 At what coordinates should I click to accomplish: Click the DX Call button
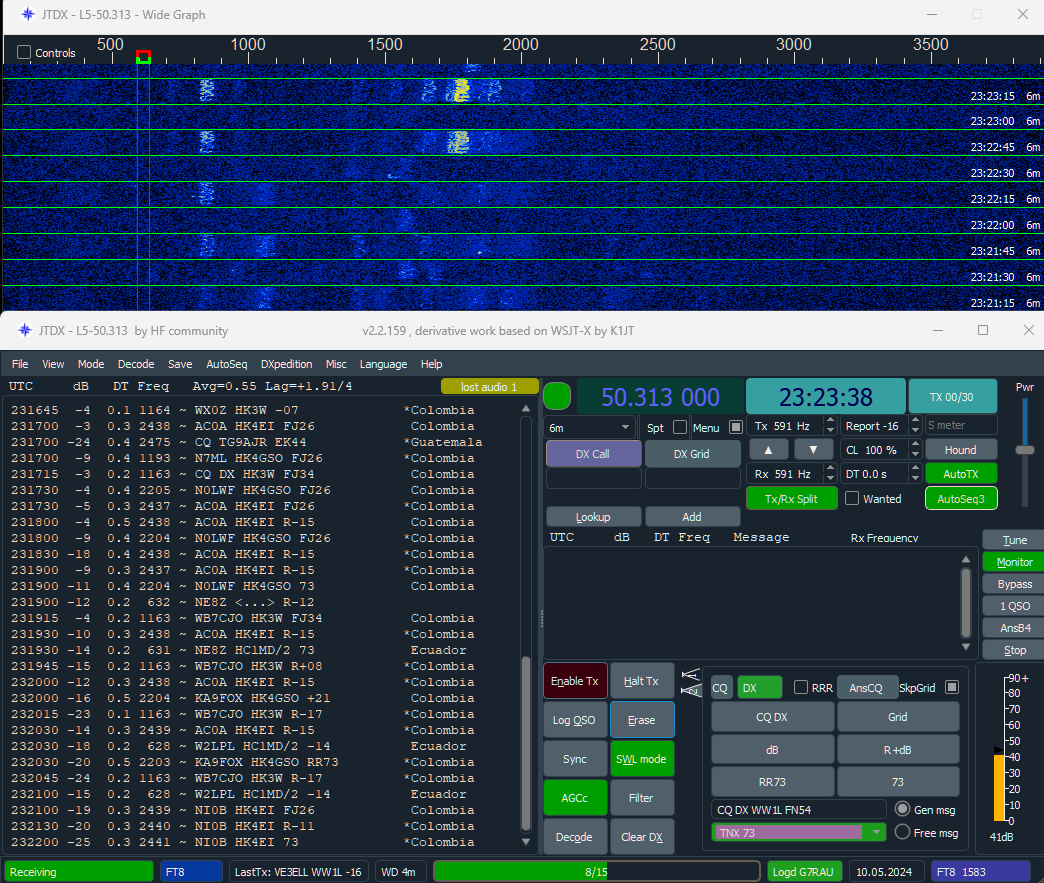click(x=593, y=453)
